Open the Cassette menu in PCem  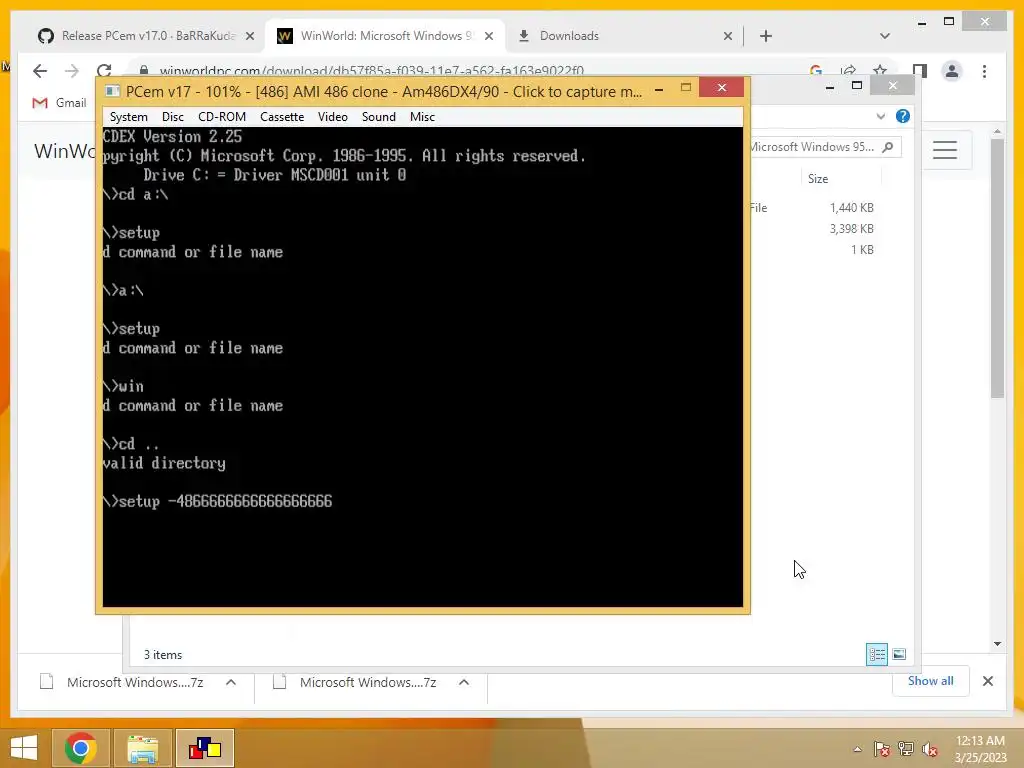click(x=281, y=117)
